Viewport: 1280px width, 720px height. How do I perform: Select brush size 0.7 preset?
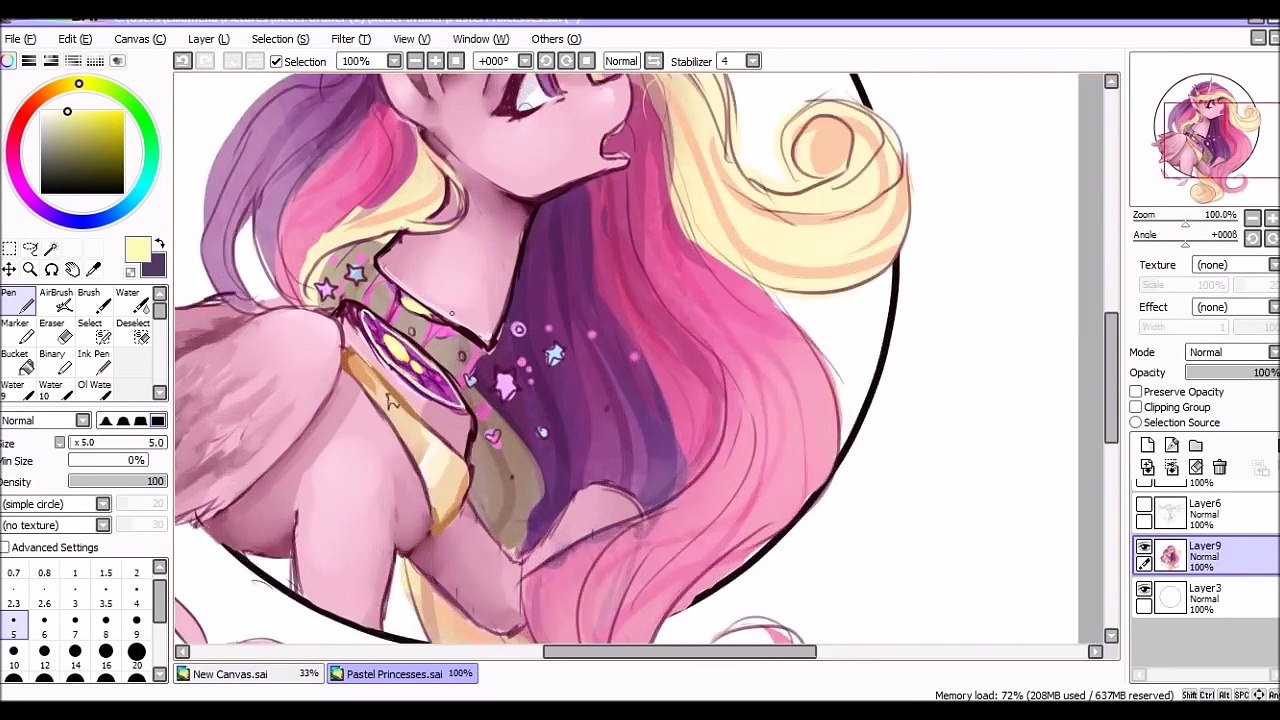(x=14, y=574)
